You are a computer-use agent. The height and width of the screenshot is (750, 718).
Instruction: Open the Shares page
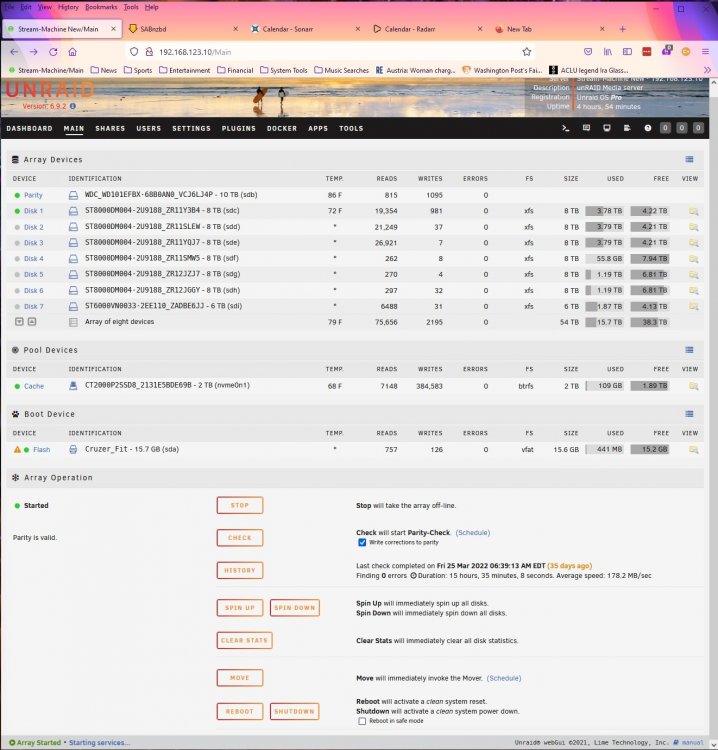(x=110, y=128)
